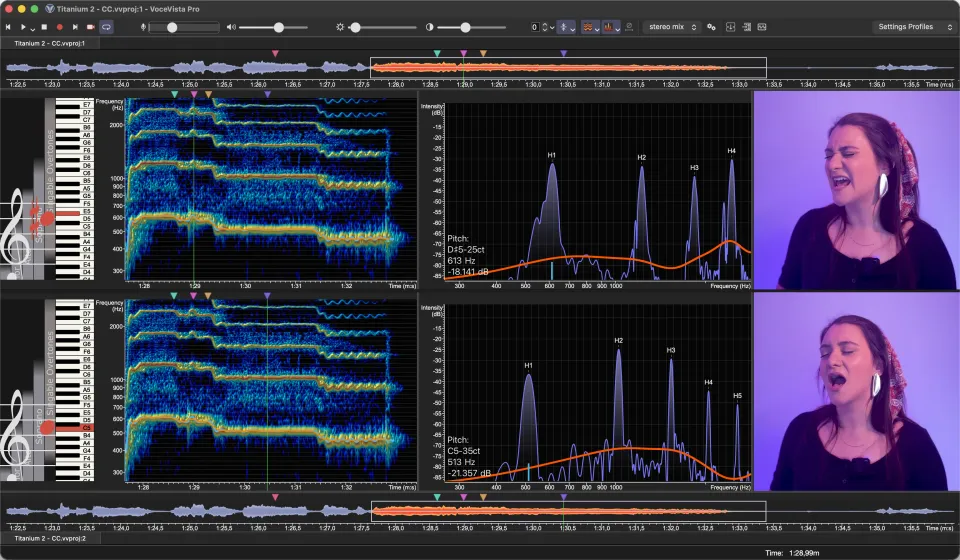Toggle the cursor tracking tool button
960x560 pixels.
[563, 27]
